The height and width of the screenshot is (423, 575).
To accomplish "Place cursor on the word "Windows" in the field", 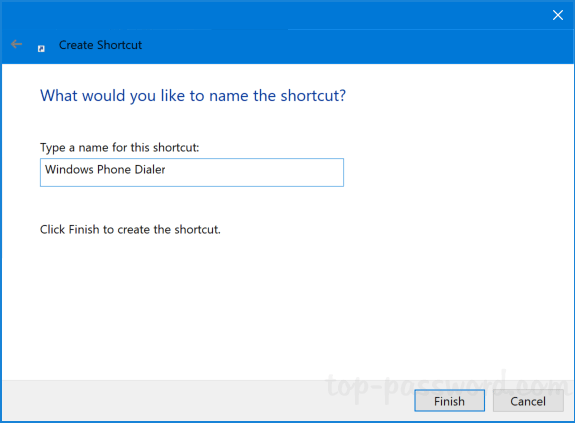I will pos(69,169).
